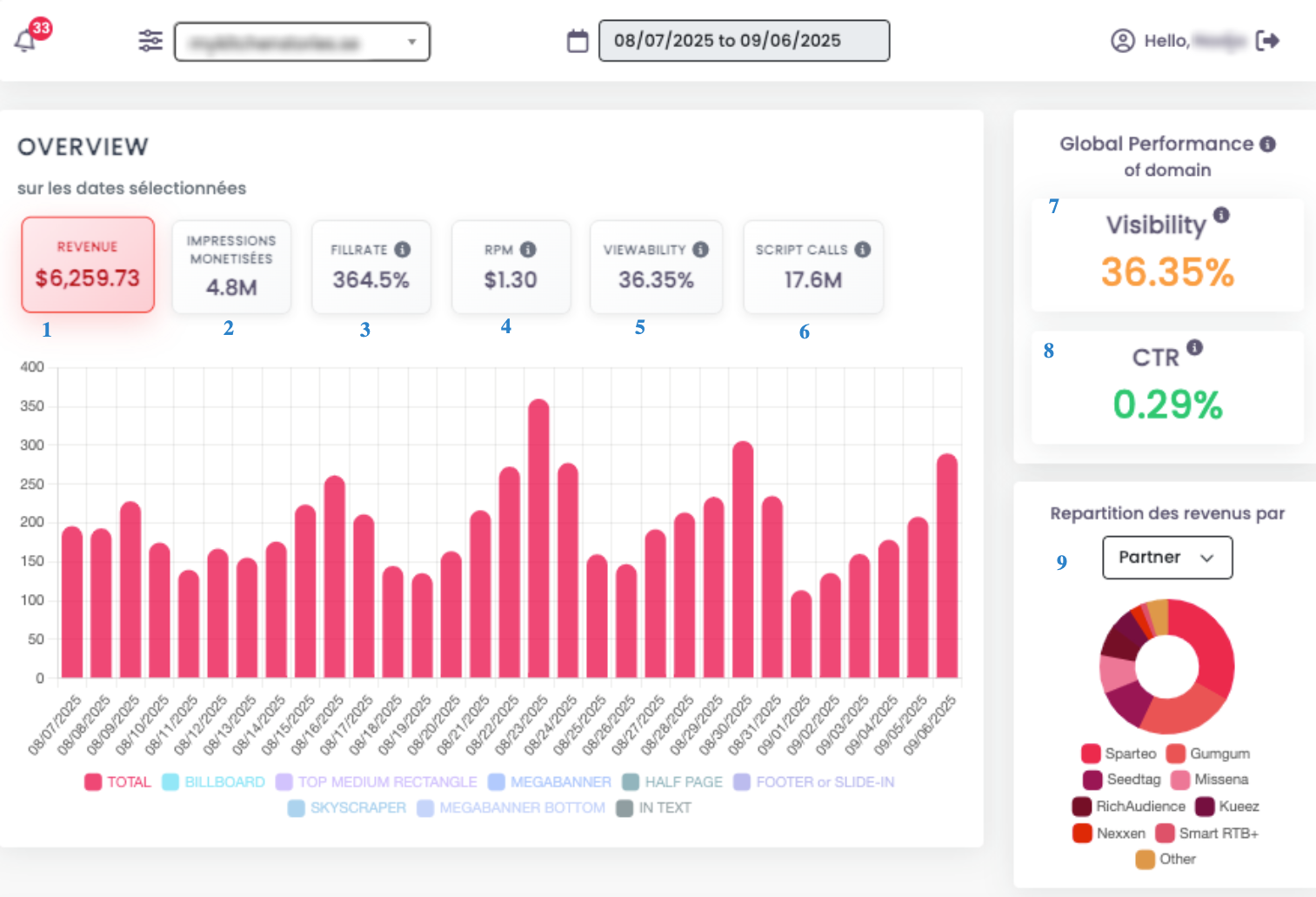This screenshot has width=1316, height=897.
Task: Click the logout arrow icon
Action: (x=1267, y=41)
